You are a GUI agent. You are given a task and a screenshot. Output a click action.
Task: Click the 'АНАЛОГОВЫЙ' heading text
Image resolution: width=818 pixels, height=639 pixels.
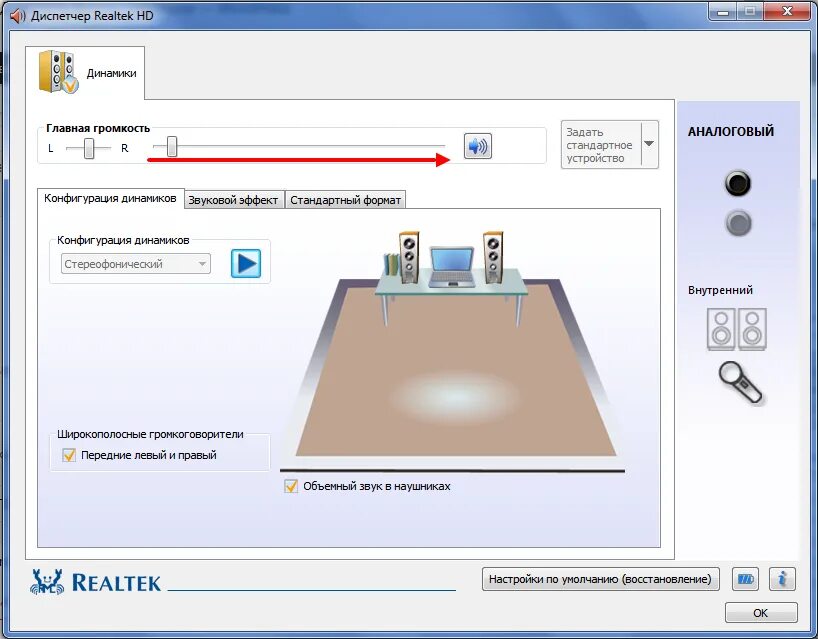pyautogui.click(x=731, y=131)
